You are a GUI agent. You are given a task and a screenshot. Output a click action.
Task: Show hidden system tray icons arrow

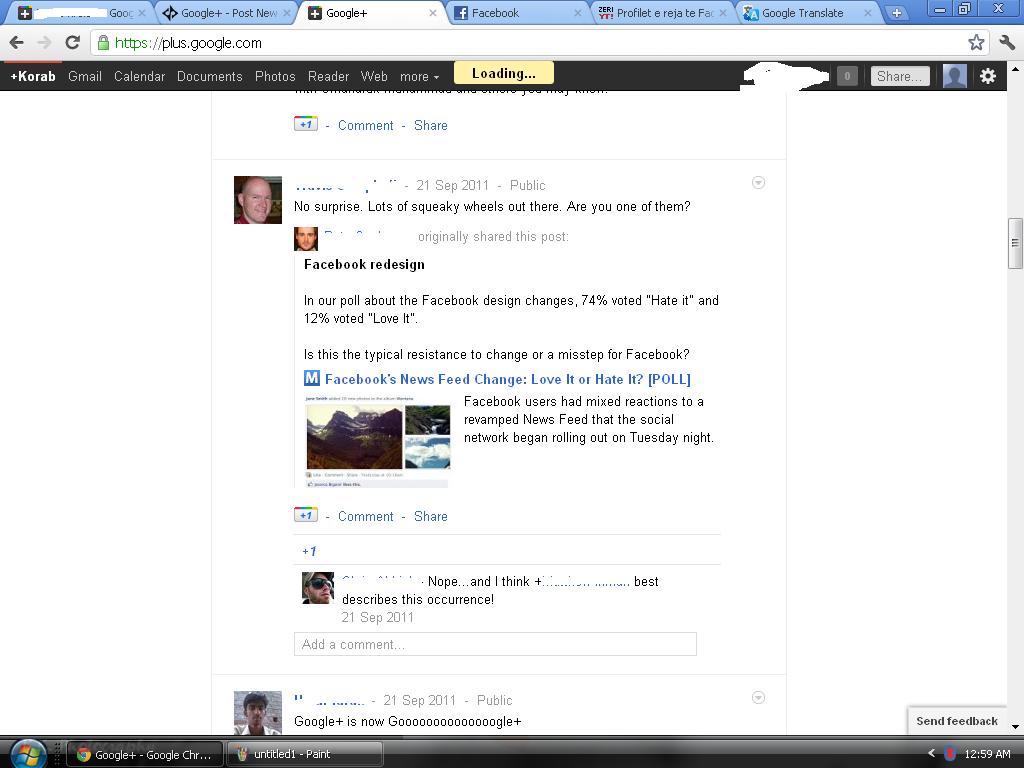click(x=932, y=754)
